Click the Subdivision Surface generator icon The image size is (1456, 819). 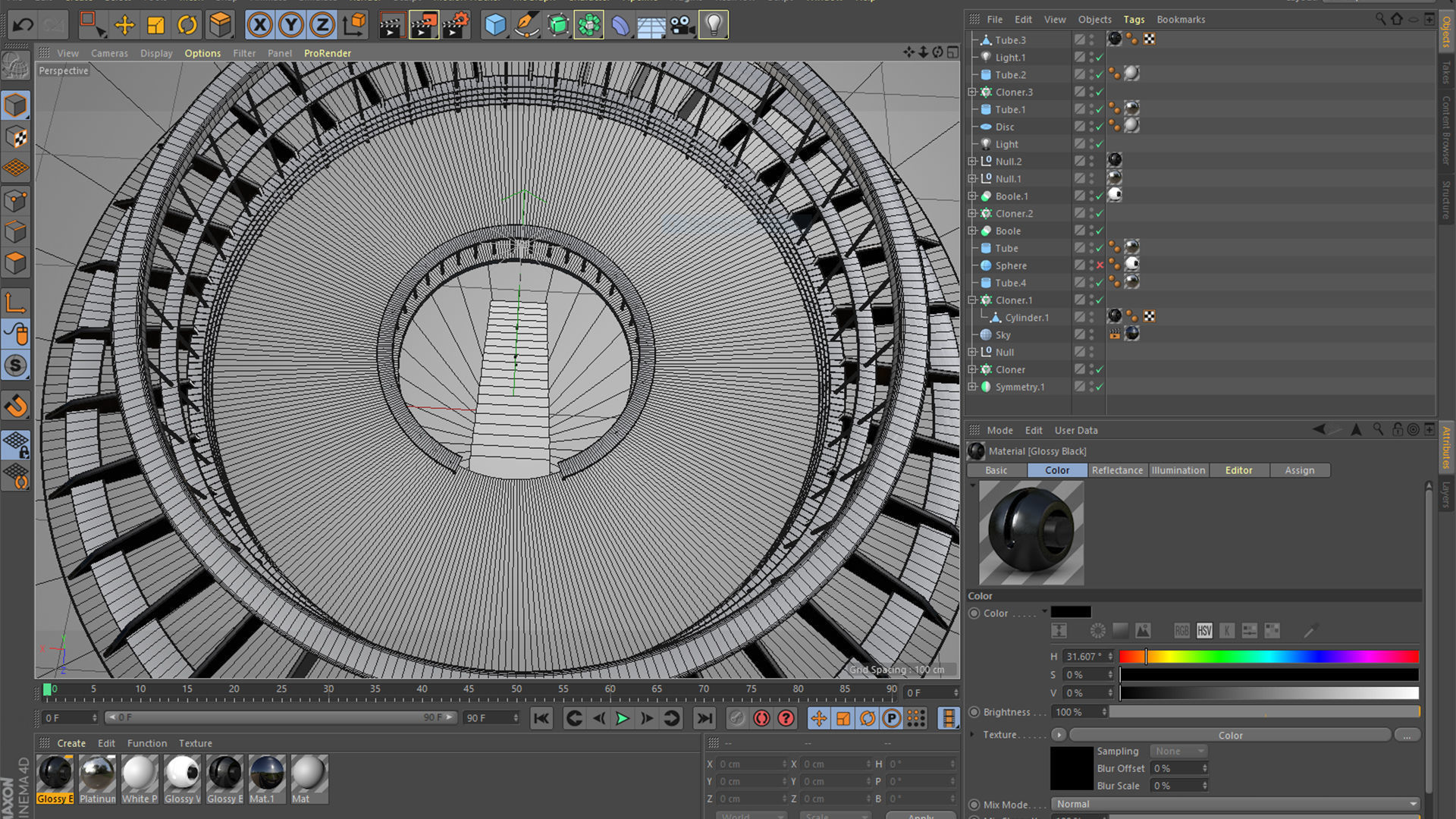[557, 25]
